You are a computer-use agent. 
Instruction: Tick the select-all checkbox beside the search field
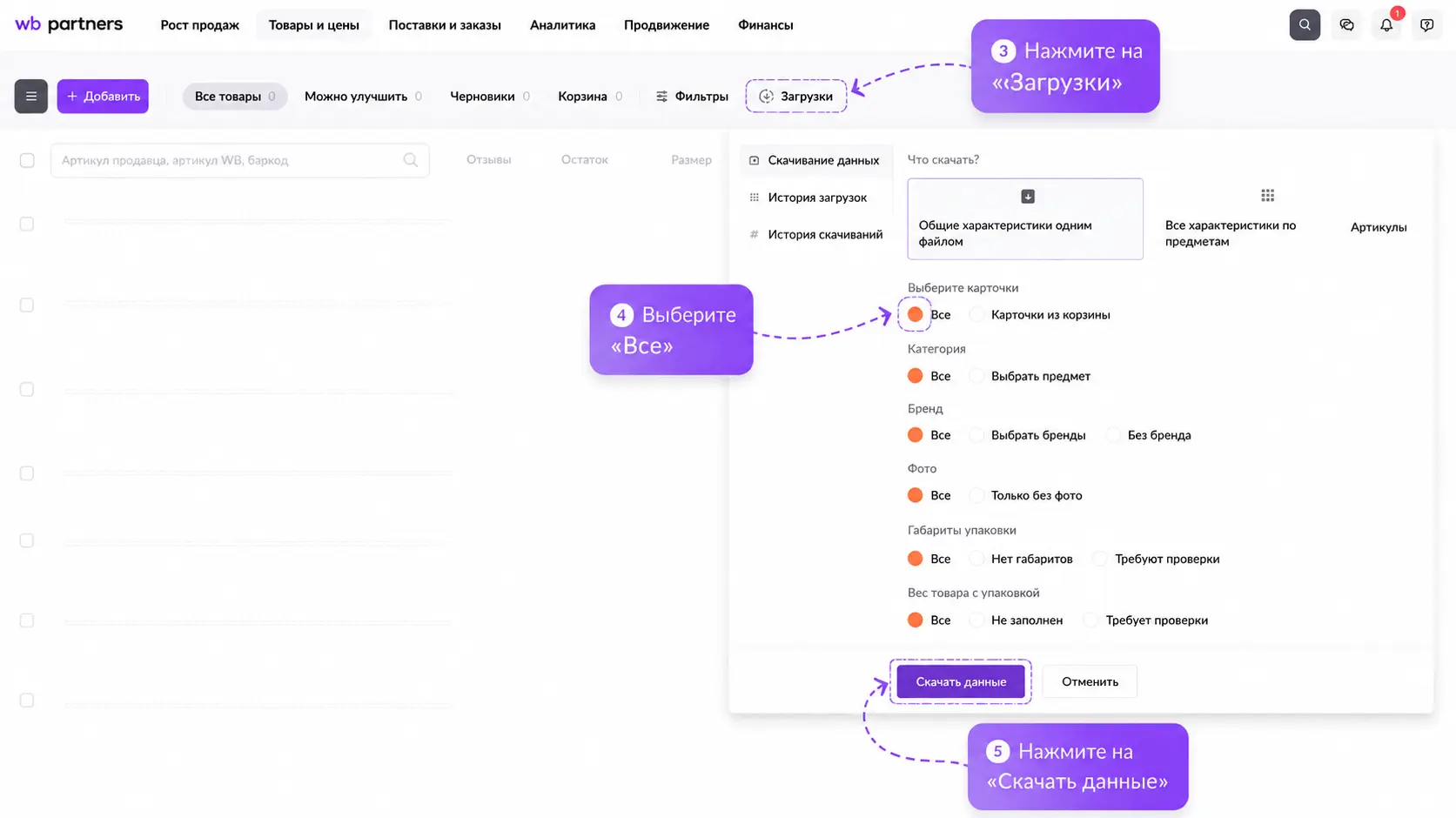[27, 160]
